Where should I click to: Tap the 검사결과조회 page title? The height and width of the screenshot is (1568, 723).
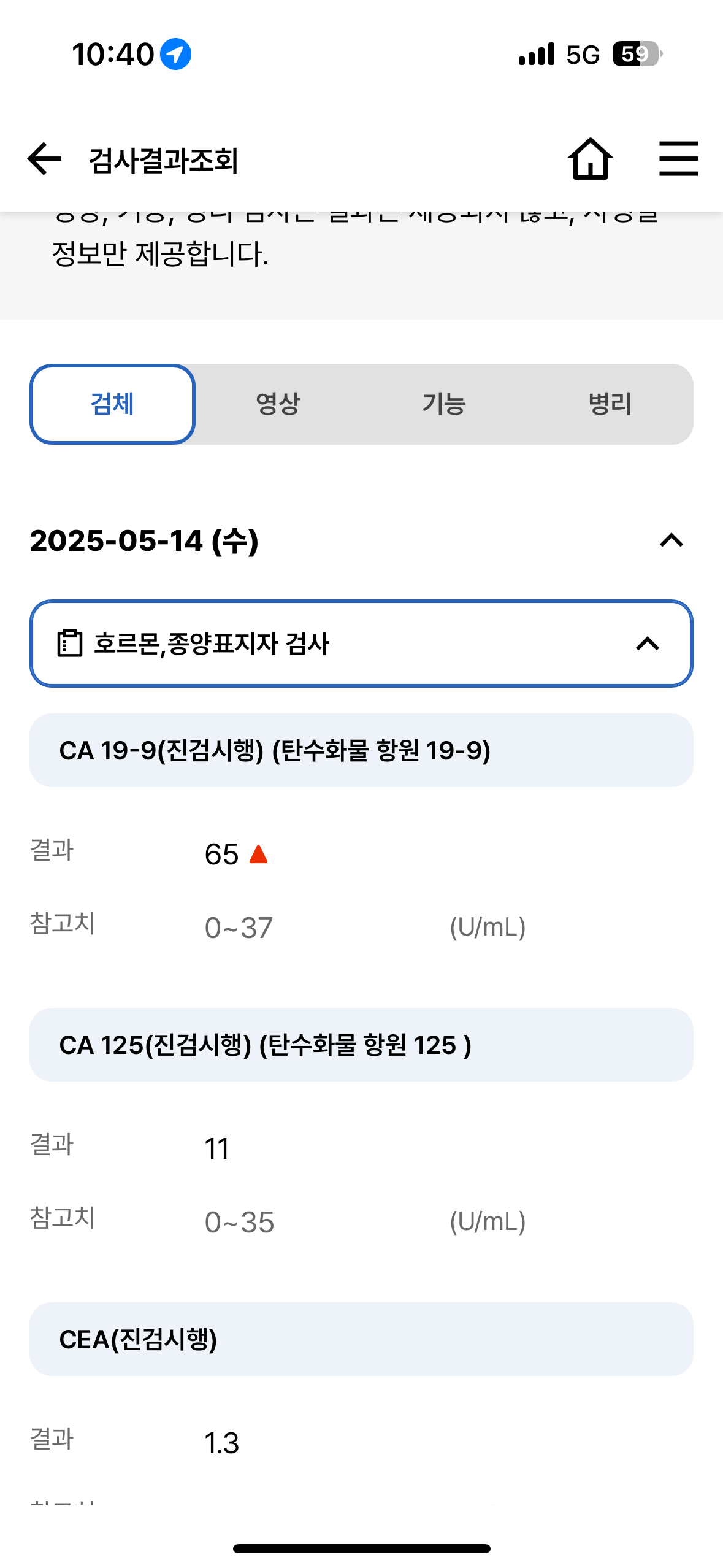tap(164, 160)
